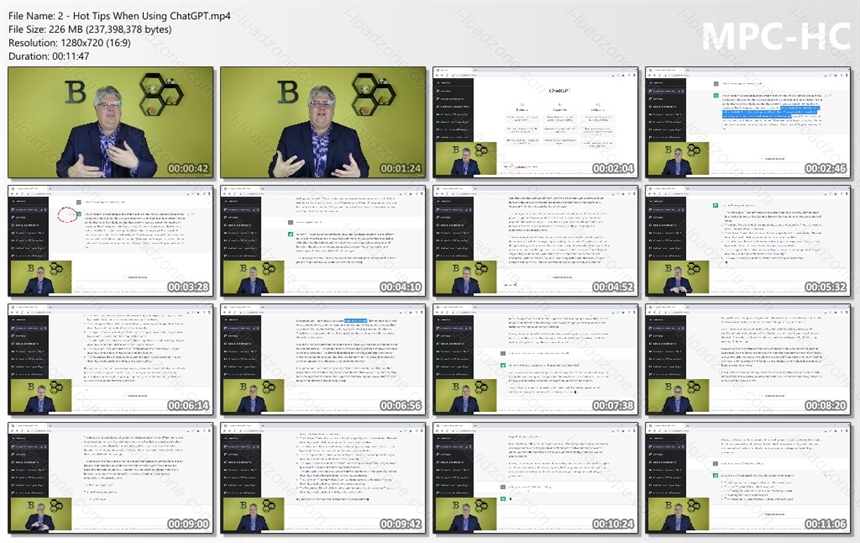Screen dimensions: 860x543
Task: Click the 'File Name: 2 - Hot Tips When Using ChatGPT.mp4' line
Action: pos(119,16)
